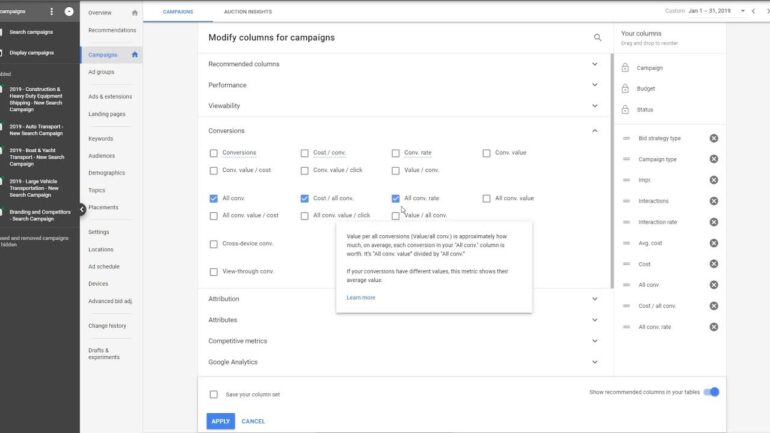
Task: Enable the Cross-device conv. checkbox
Action: (x=214, y=244)
